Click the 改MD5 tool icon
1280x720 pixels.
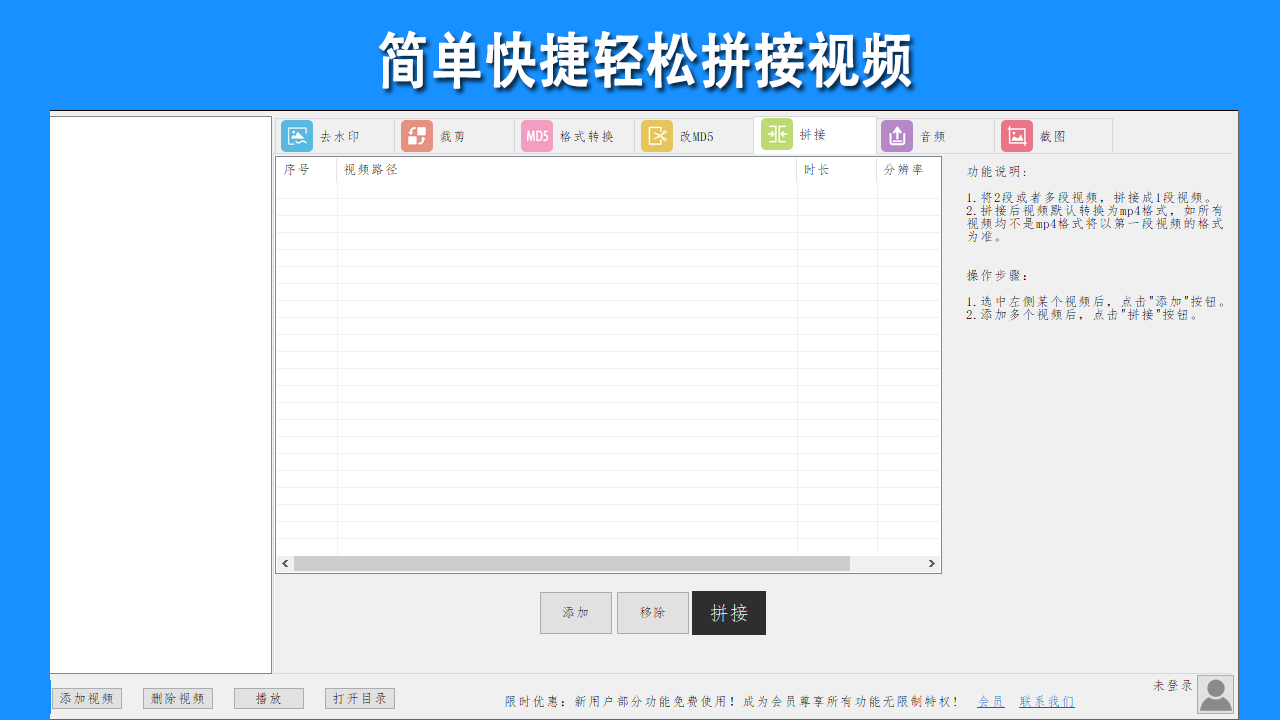coord(657,135)
